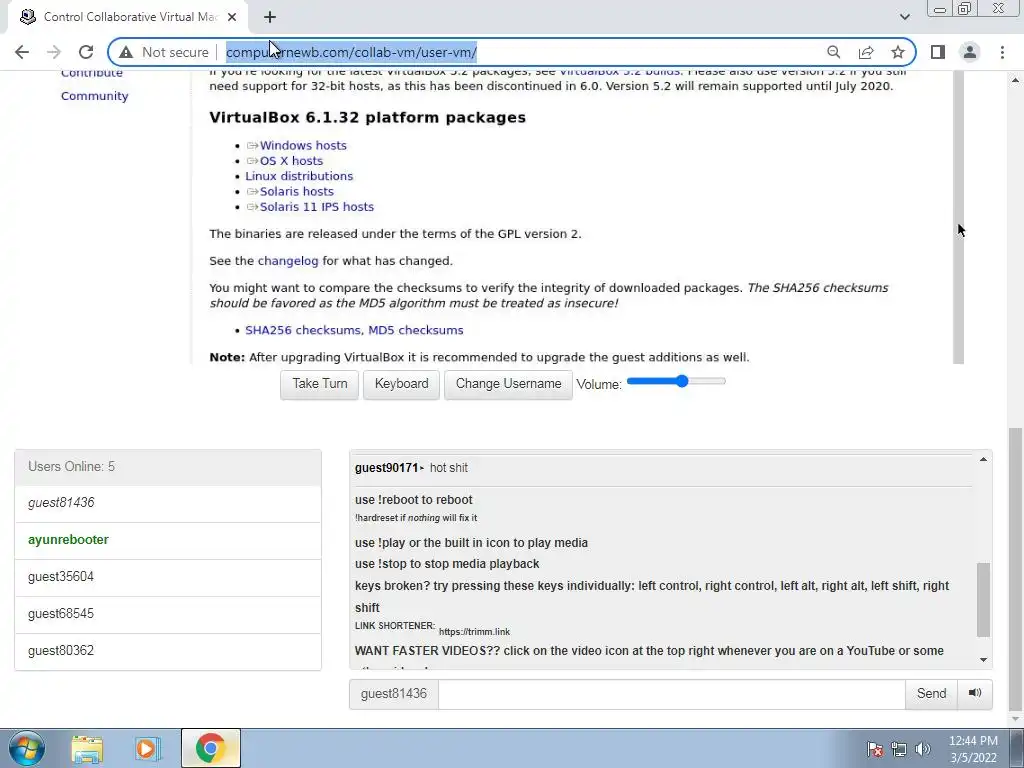
Task: Click the Not secure warning icon
Action: click(x=126, y=52)
